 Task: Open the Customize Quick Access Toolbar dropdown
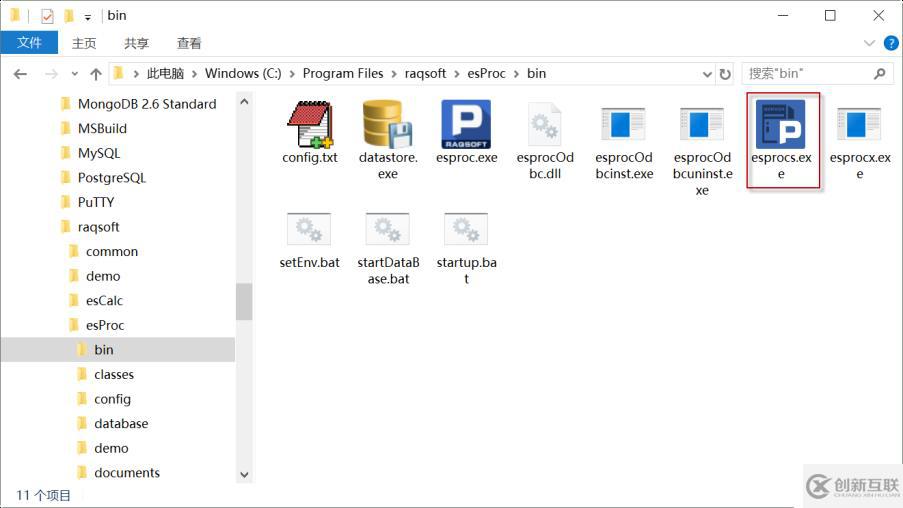tap(88, 17)
